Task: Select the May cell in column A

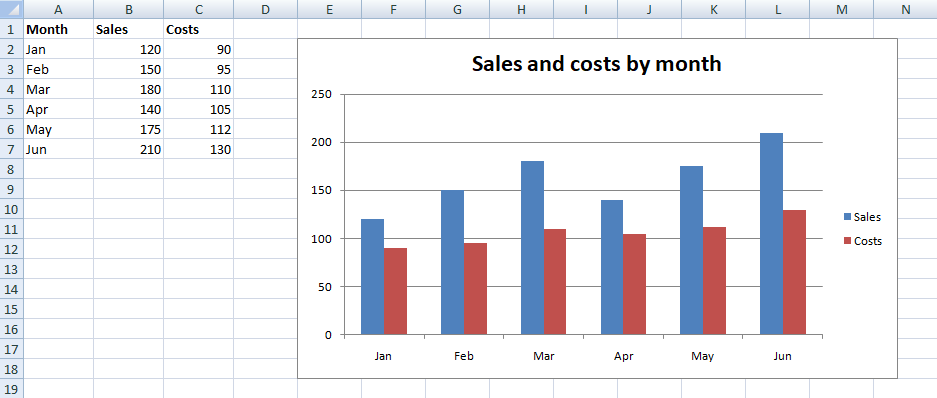Action: (x=59, y=129)
